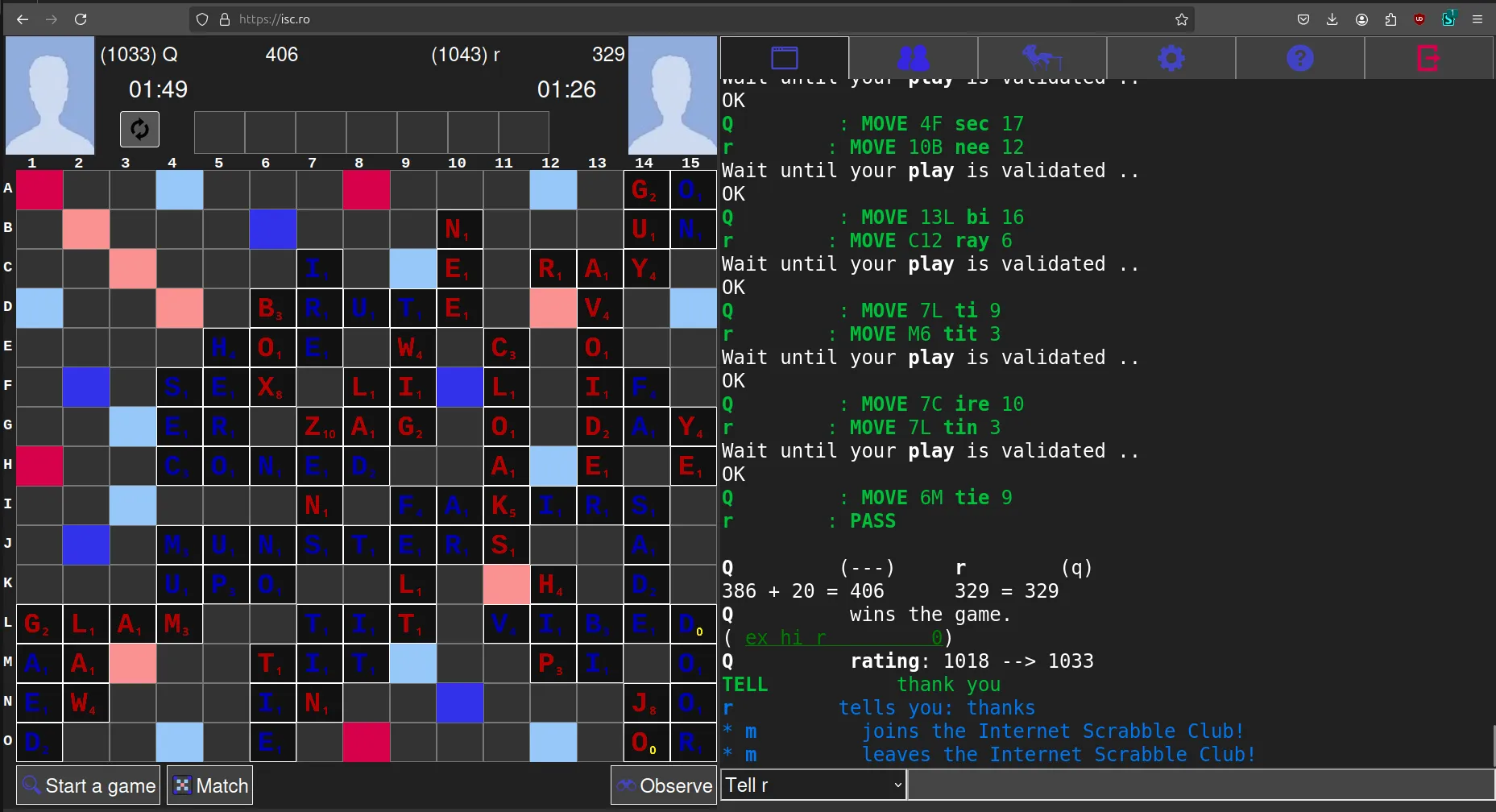Open the settings gear tab
This screenshot has width=1496, height=812.
(1171, 58)
